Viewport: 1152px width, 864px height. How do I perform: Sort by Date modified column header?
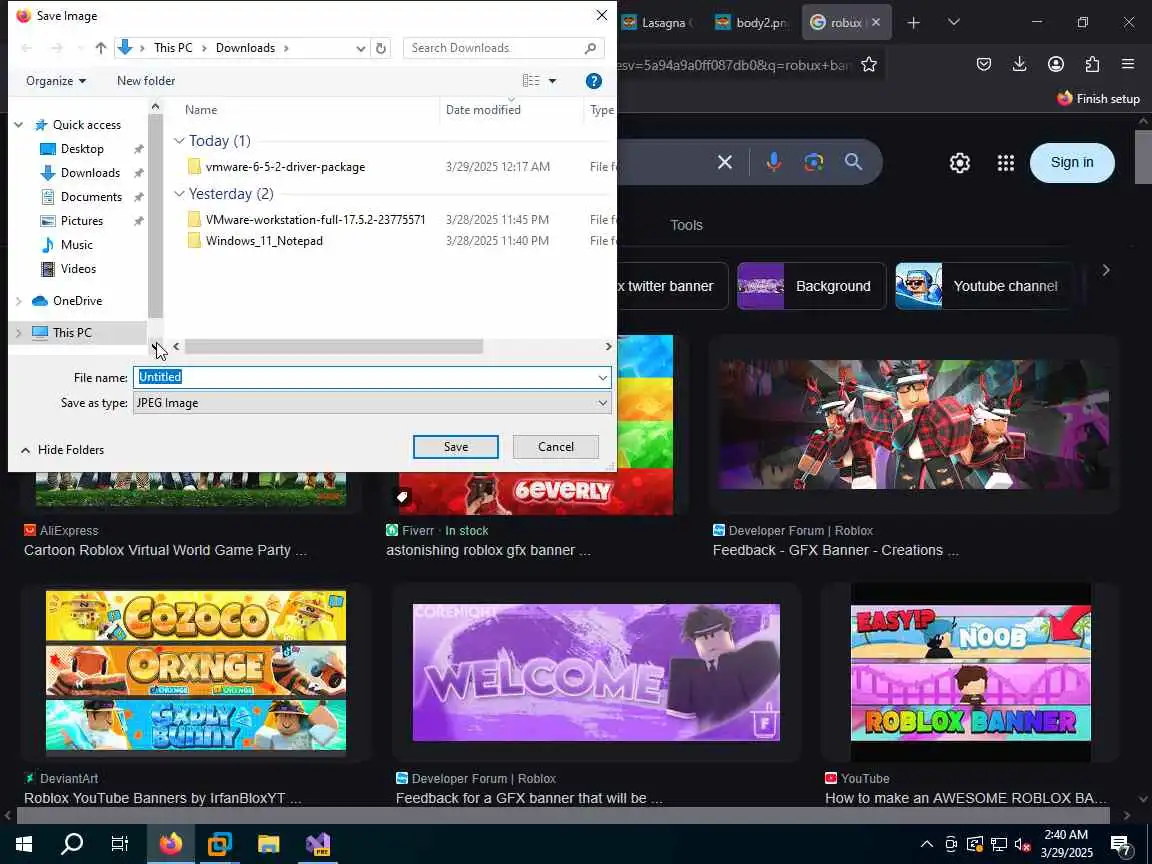[483, 109]
